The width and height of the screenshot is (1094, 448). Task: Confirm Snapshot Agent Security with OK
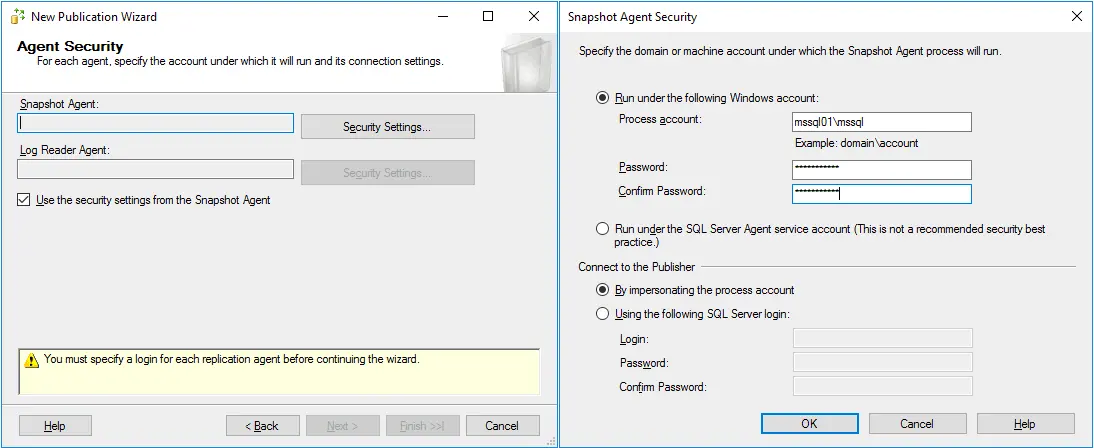tap(809, 424)
